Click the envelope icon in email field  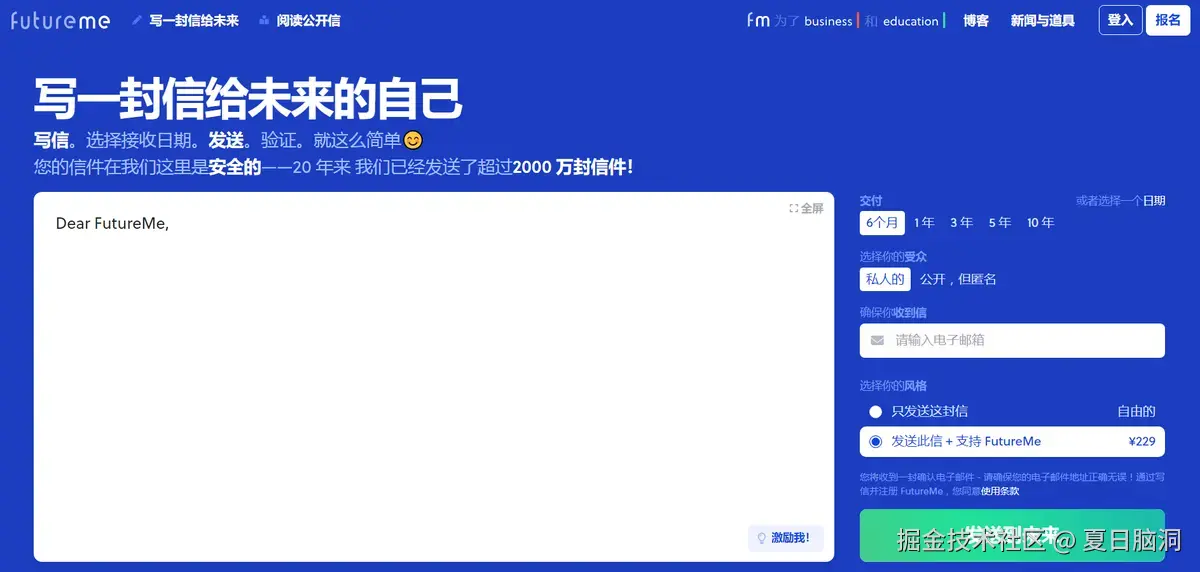point(877,340)
